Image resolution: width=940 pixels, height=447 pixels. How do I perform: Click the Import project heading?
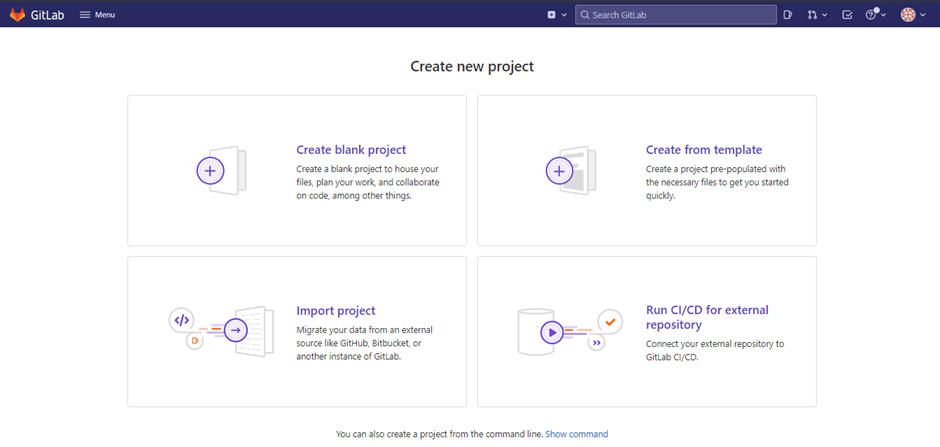click(x=336, y=311)
